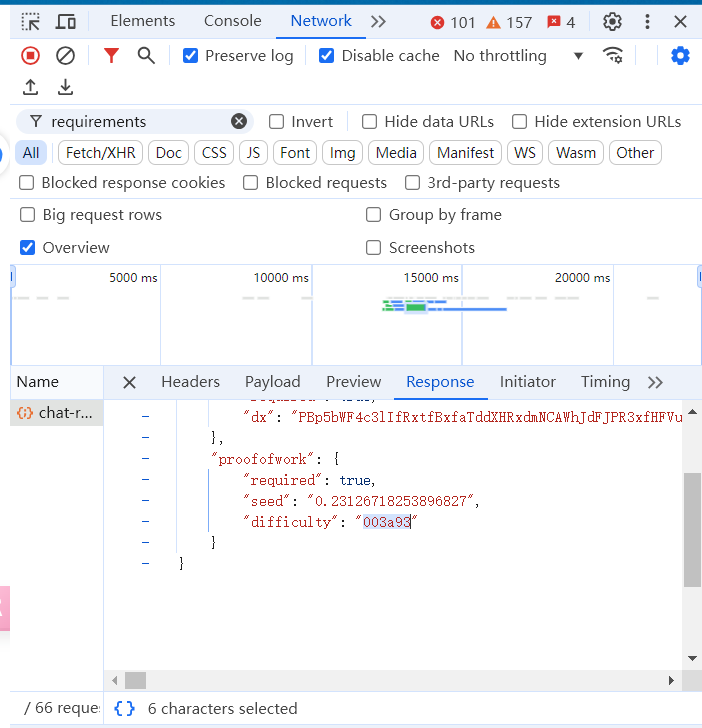Click the import HAR upload icon
The width and height of the screenshot is (702, 728).
click(x=31, y=88)
